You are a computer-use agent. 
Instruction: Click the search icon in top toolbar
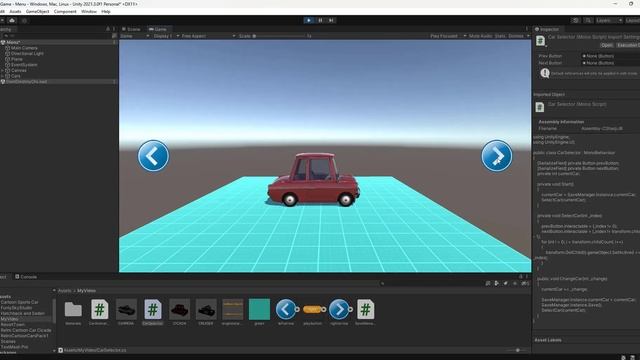[588, 20]
